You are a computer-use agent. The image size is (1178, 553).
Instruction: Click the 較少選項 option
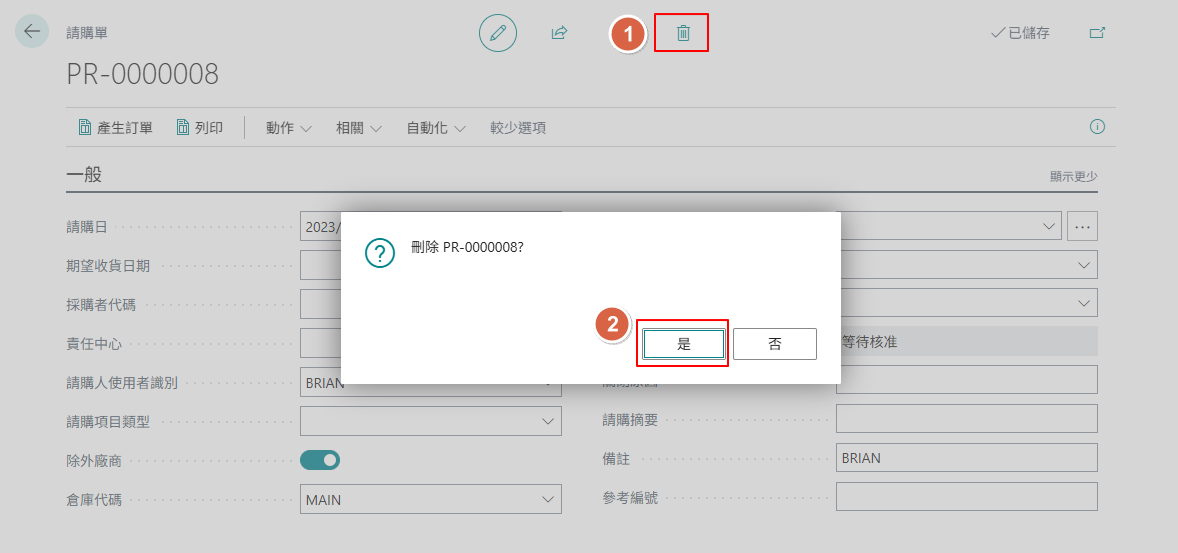[x=518, y=128]
